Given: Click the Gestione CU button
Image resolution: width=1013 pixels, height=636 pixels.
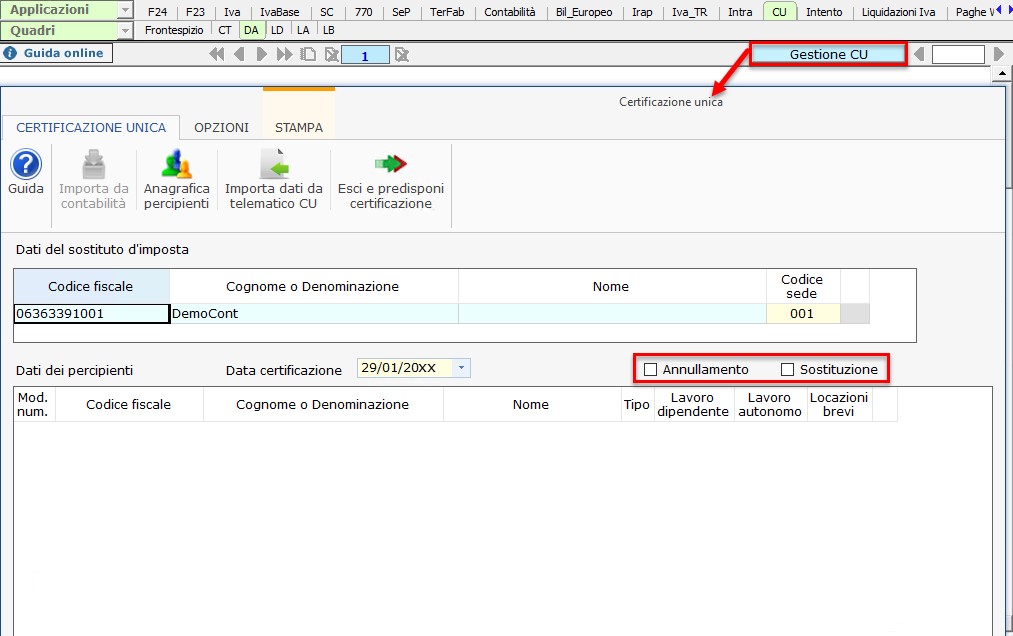Looking at the screenshot, I should coord(828,54).
